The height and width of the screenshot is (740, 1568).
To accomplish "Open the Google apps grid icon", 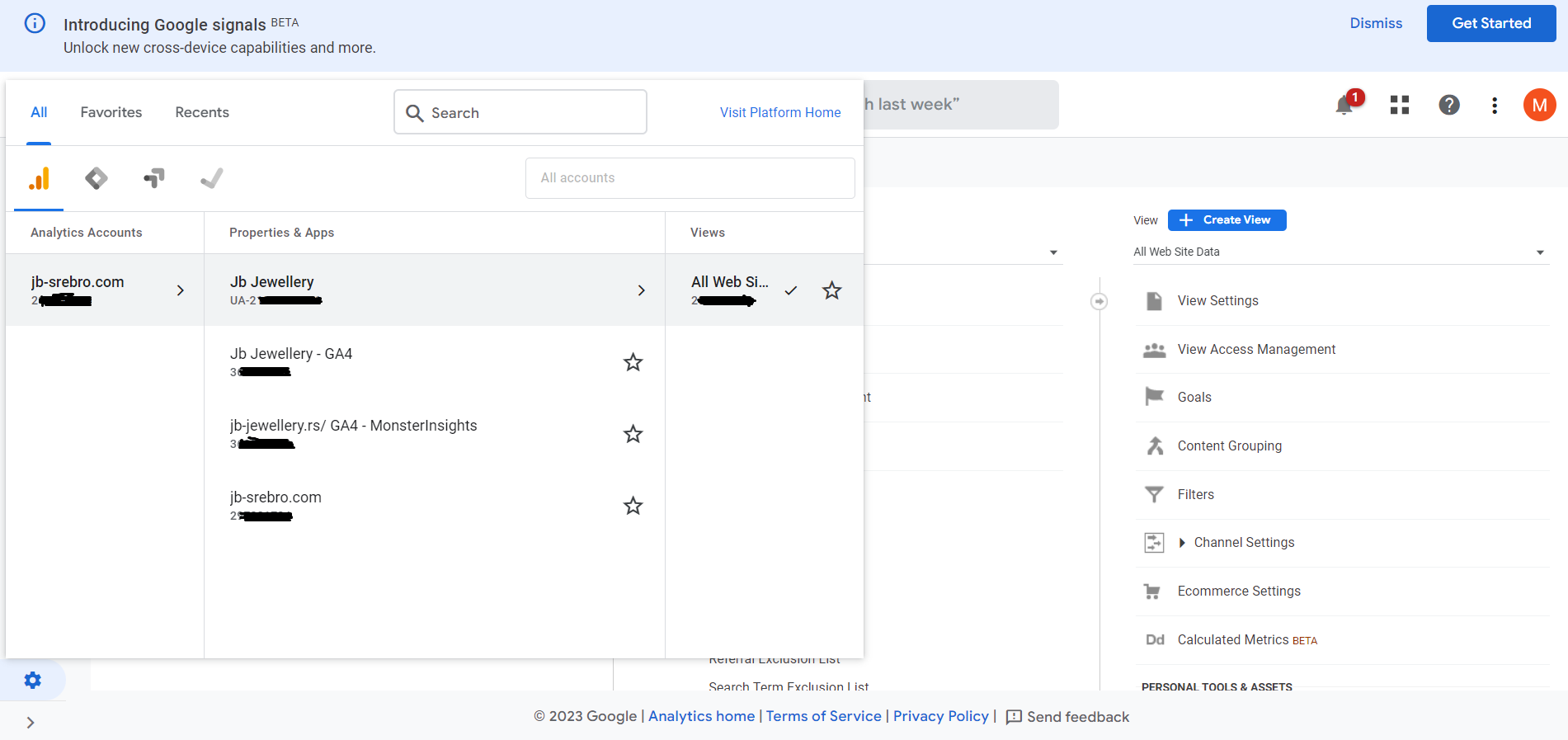I will coord(1400,105).
